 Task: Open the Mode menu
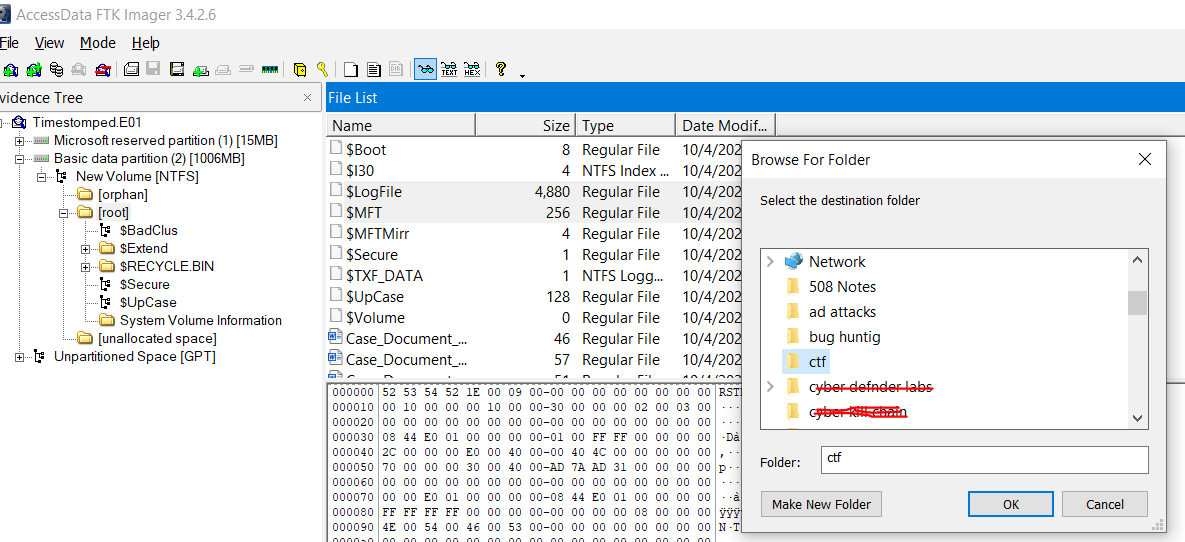click(98, 43)
